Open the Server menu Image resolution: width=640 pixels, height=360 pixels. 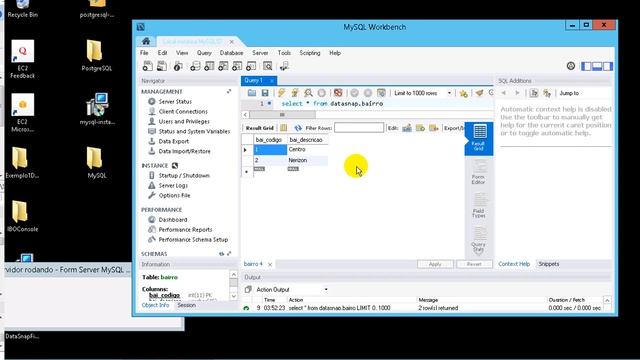pos(260,53)
